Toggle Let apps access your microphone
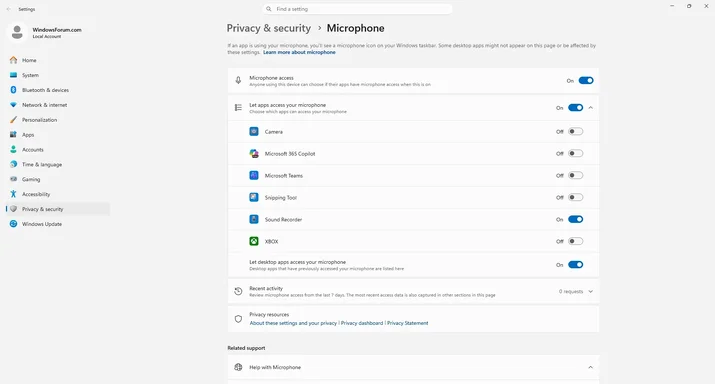The height and width of the screenshot is (384, 715). (575, 108)
